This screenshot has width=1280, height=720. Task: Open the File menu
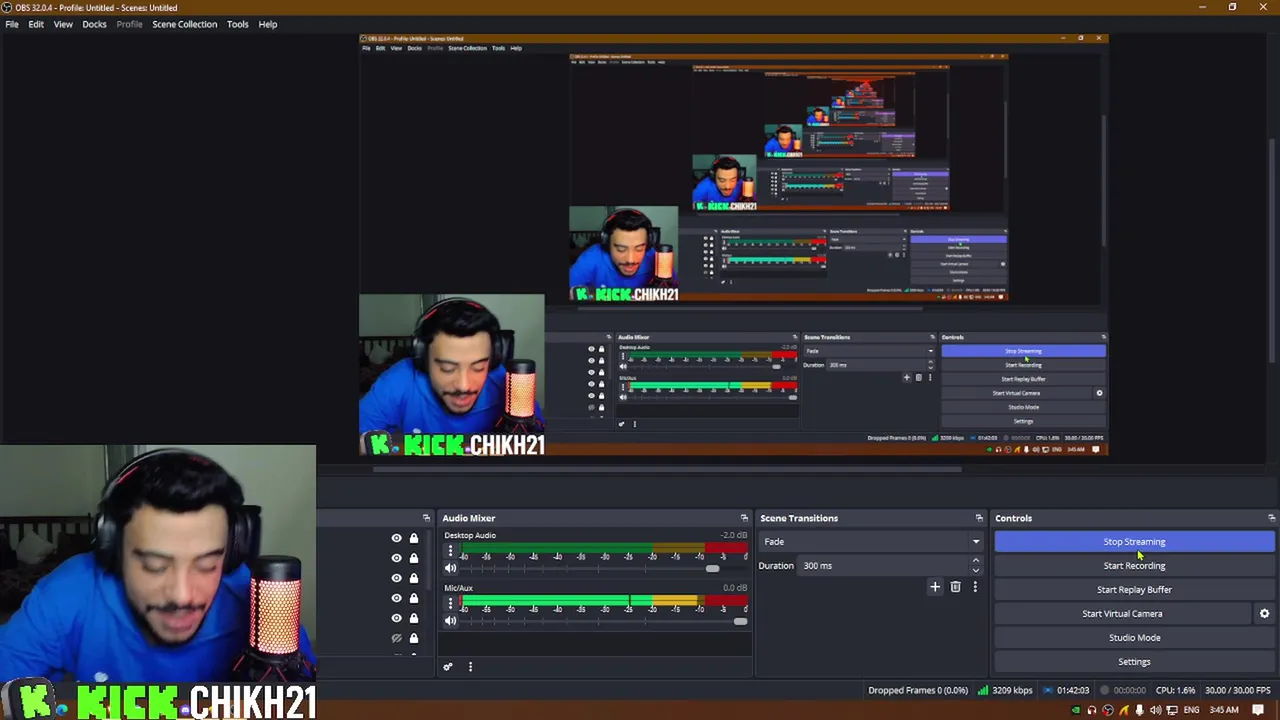[12, 24]
